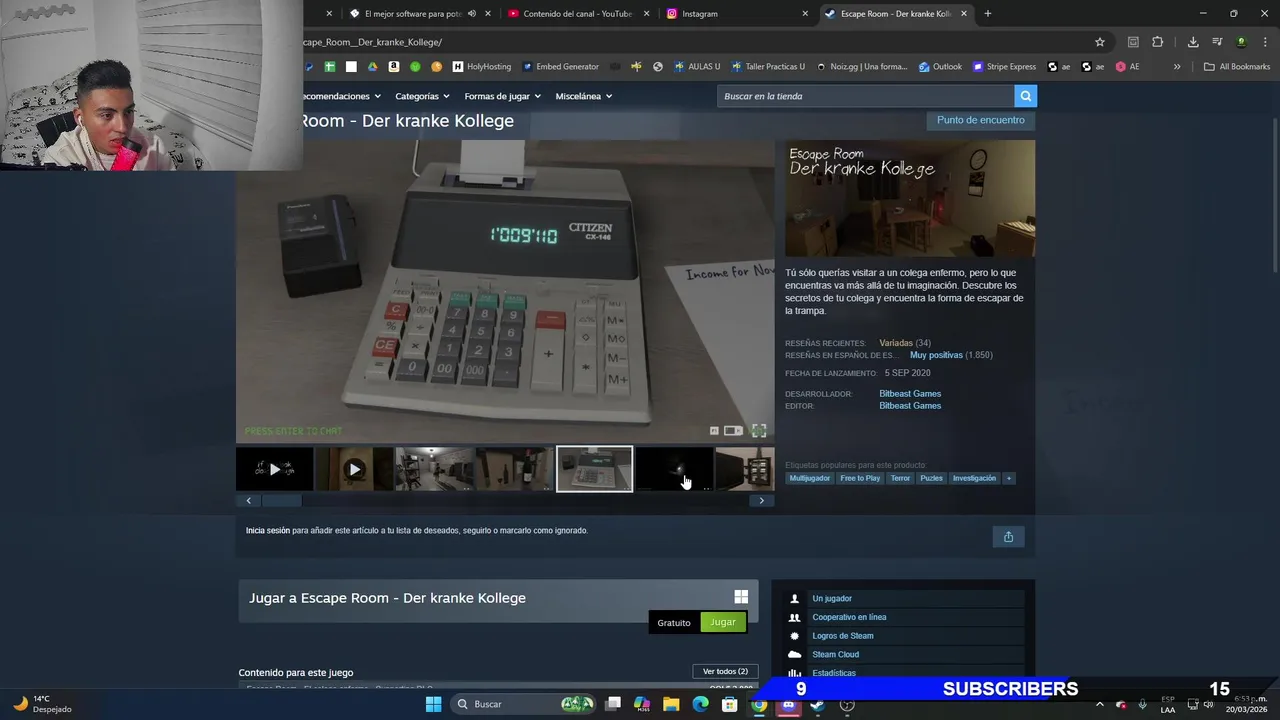
Task: Click the Puzles tag
Action: tap(931, 478)
